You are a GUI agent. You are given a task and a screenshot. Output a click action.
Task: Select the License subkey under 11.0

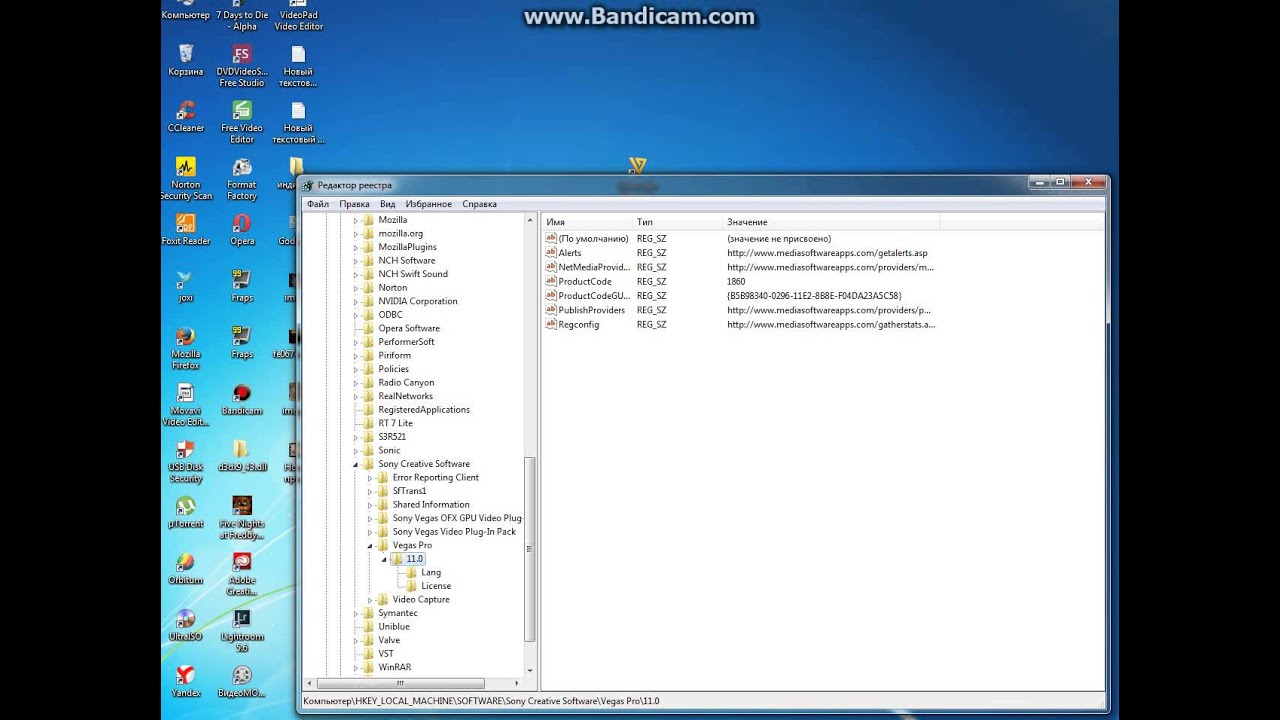click(436, 586)
